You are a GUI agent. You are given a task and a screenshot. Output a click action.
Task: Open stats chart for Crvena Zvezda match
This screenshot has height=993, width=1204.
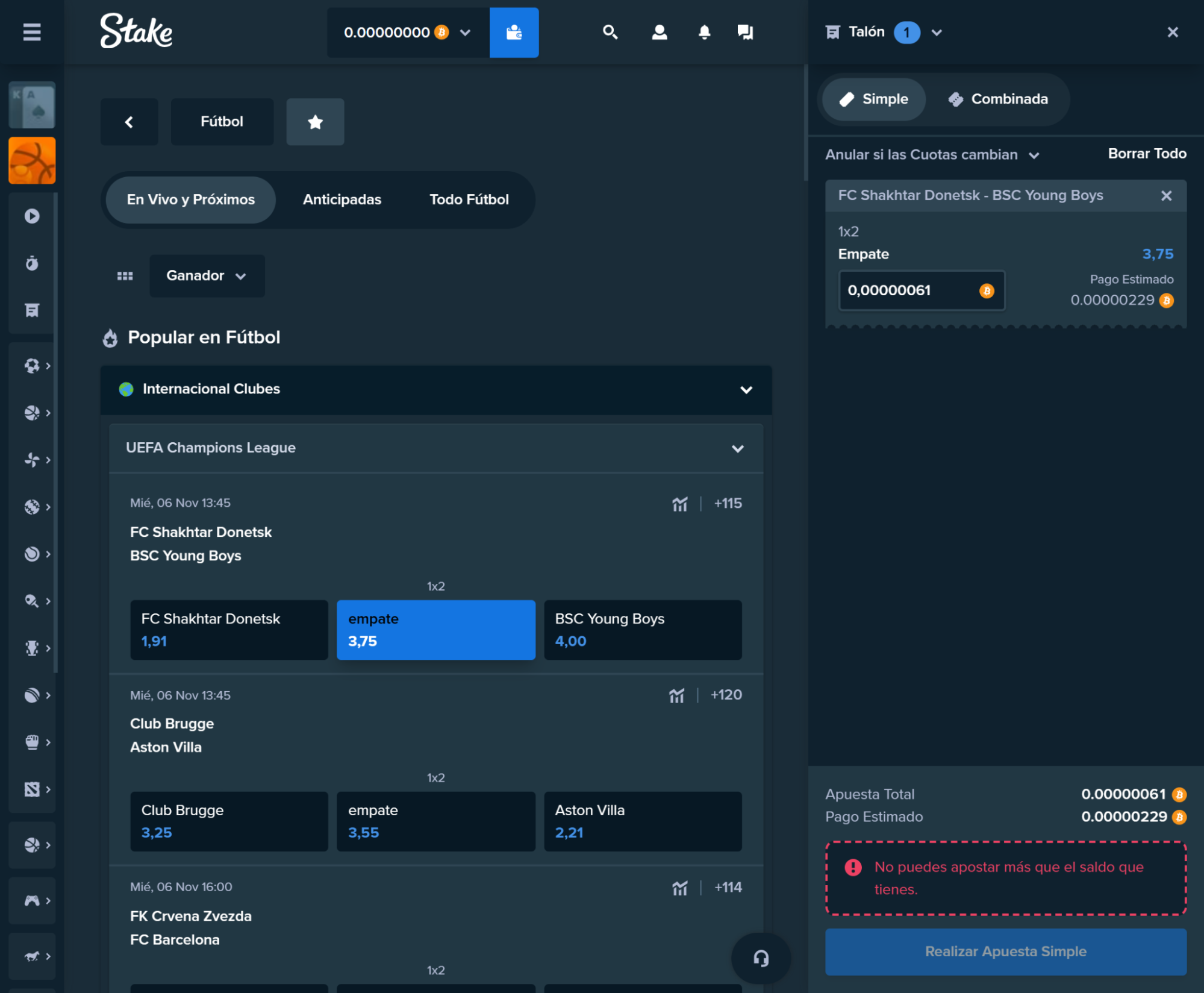[680, 888]
